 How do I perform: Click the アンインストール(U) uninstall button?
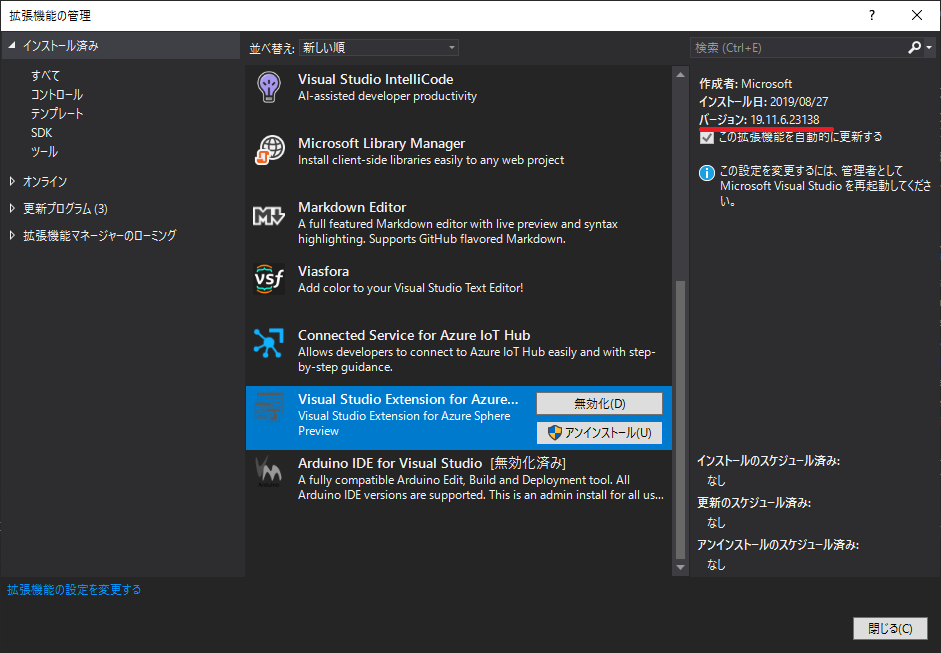tap(599, 433)
